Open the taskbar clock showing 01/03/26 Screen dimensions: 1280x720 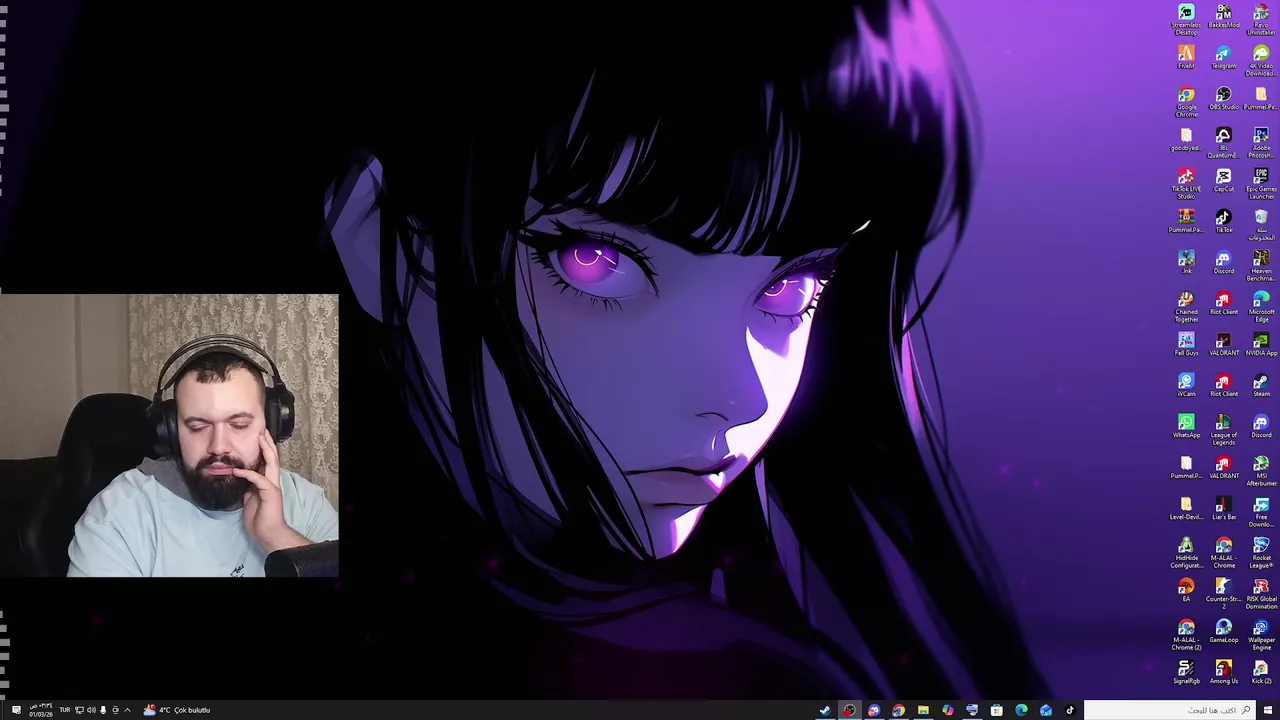[x=41, y=710]
